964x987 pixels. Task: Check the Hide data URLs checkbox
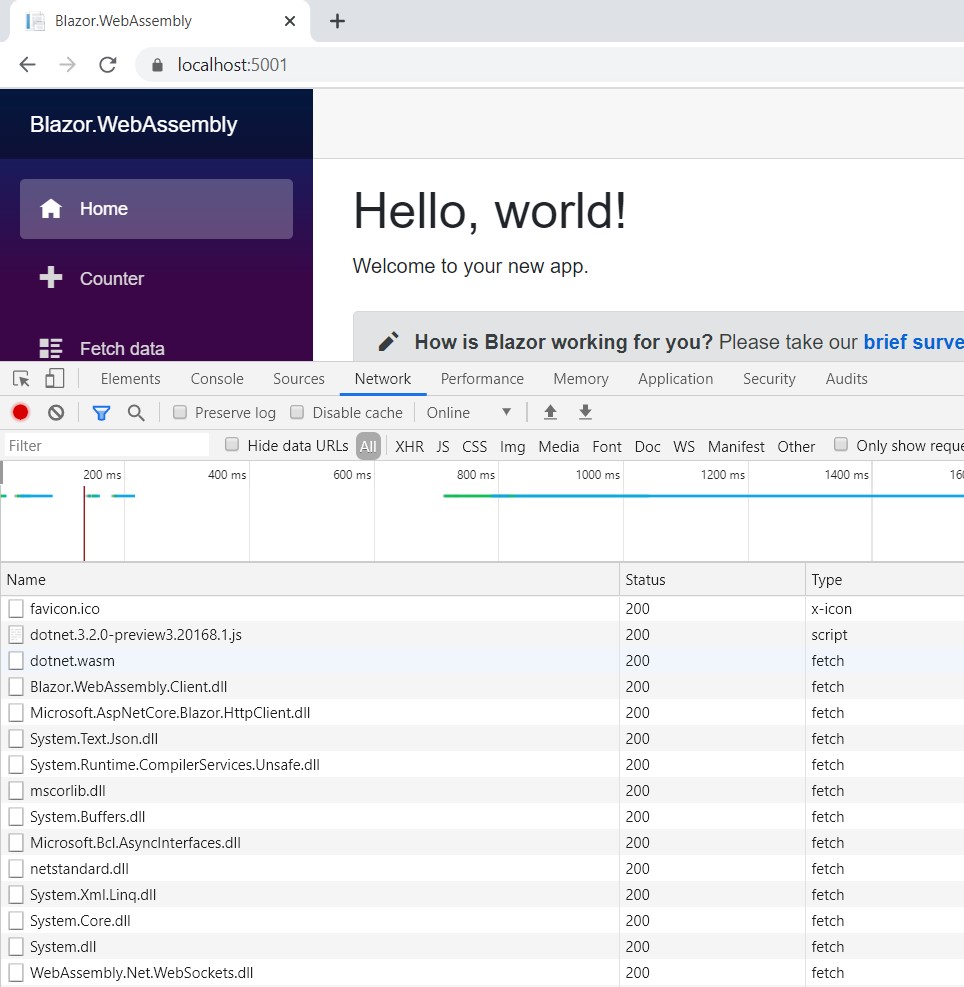point(232,445)
